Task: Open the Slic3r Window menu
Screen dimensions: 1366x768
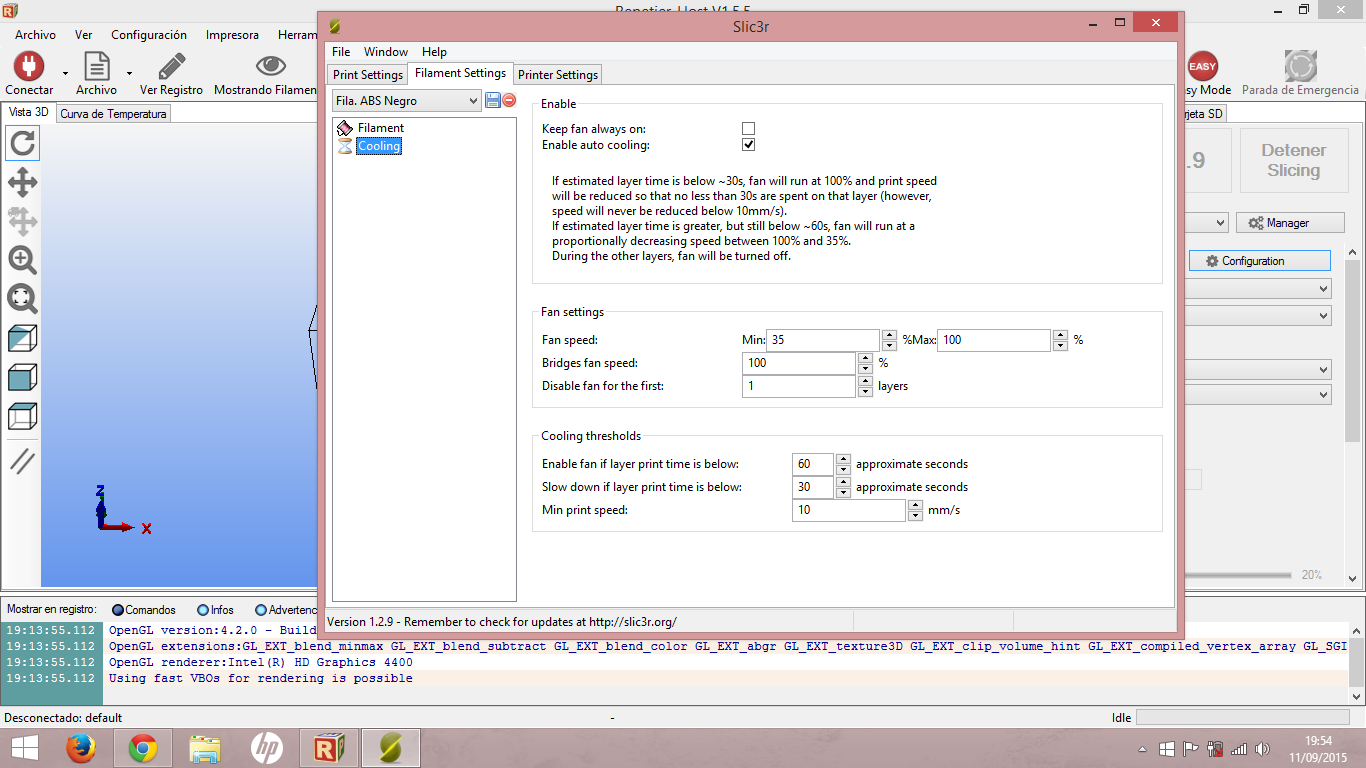Action: (386, 52)
